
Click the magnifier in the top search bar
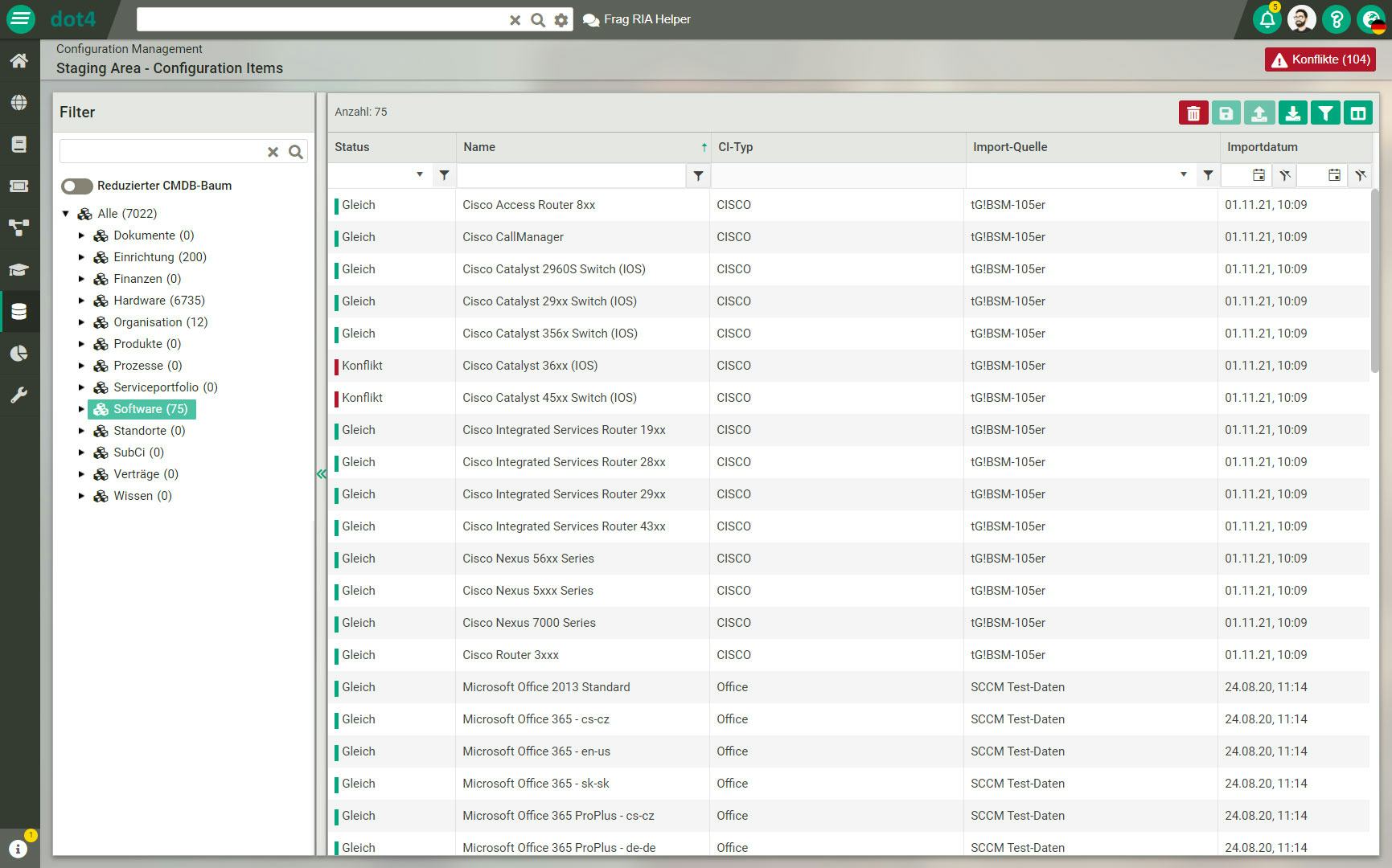[x=538, y=20]
